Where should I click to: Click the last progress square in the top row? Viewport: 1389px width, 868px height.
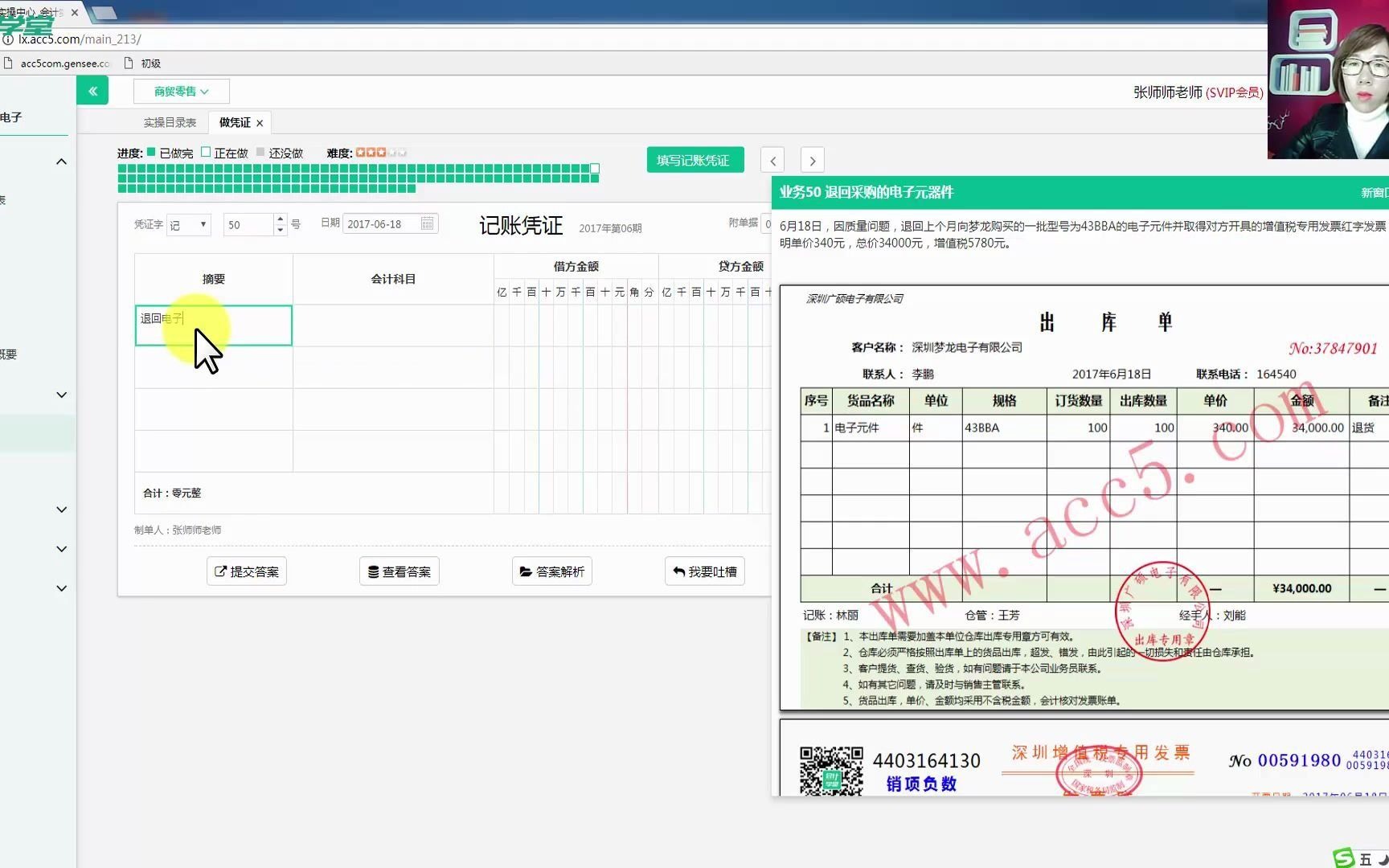tap(595, 168)
